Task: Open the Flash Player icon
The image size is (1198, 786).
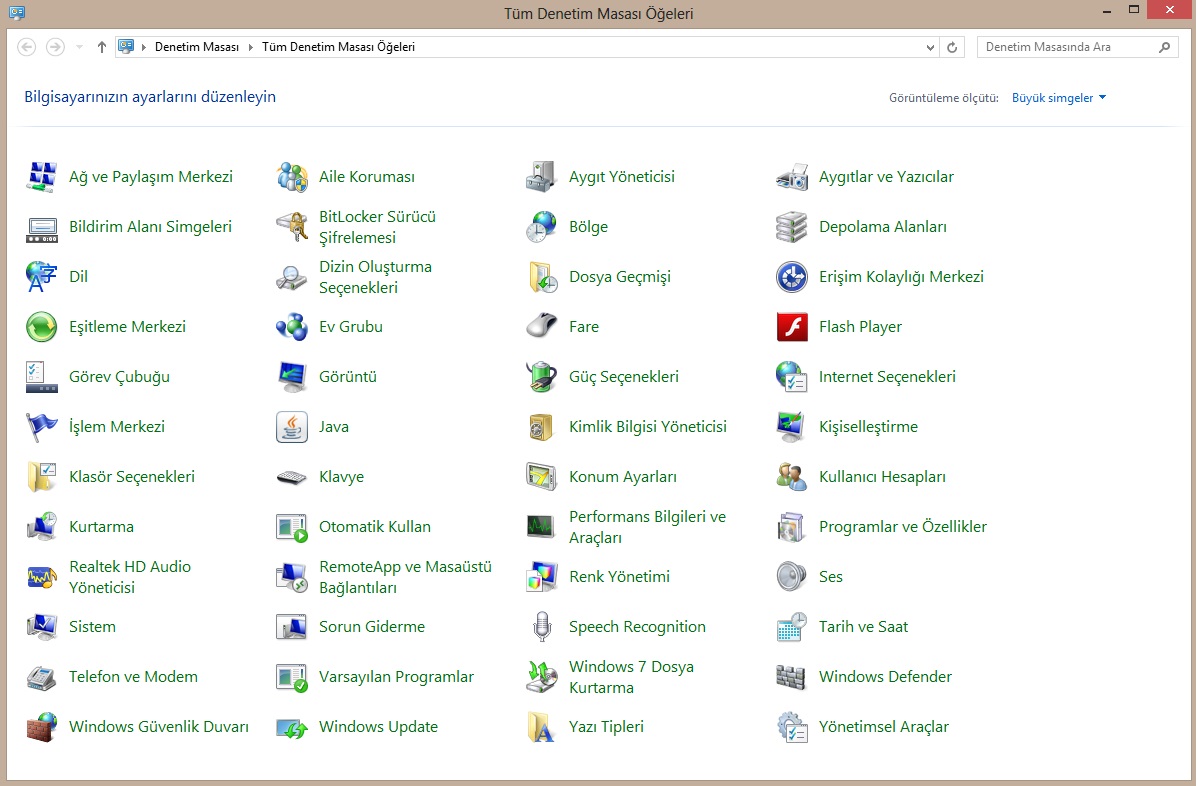Action: click(x=792, y=327)
